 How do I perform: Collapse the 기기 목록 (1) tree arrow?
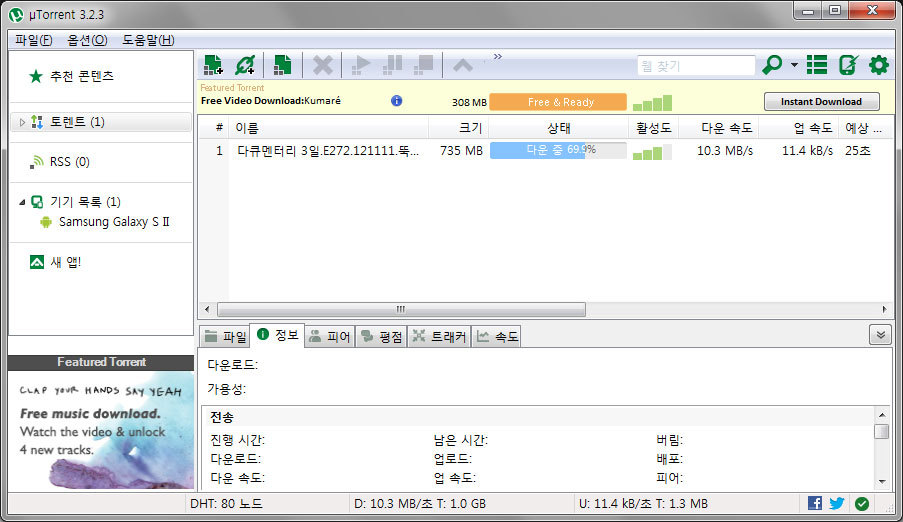(x=22, y=202)
